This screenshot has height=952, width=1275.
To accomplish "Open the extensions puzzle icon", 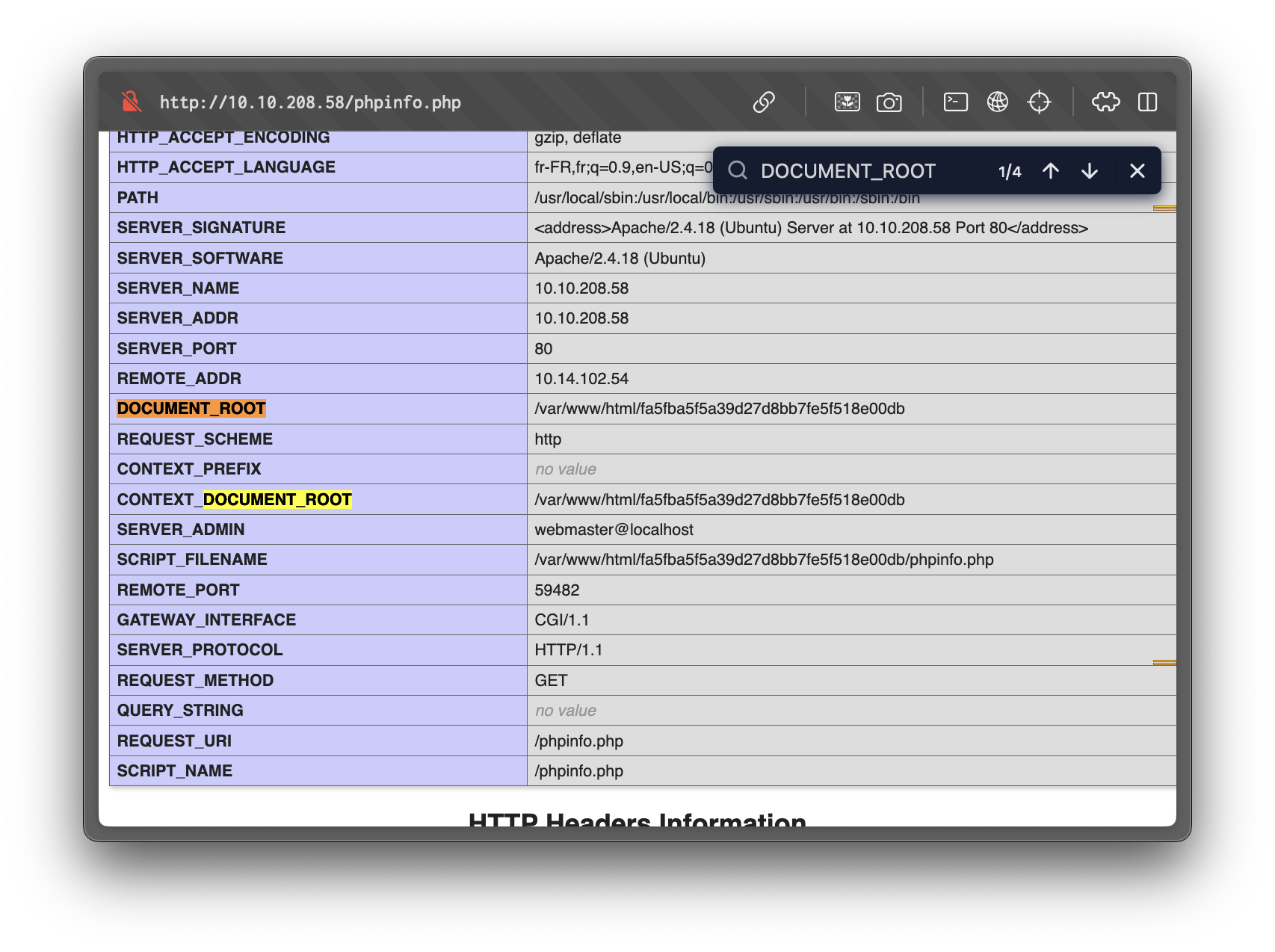I will click(1105, 102).
